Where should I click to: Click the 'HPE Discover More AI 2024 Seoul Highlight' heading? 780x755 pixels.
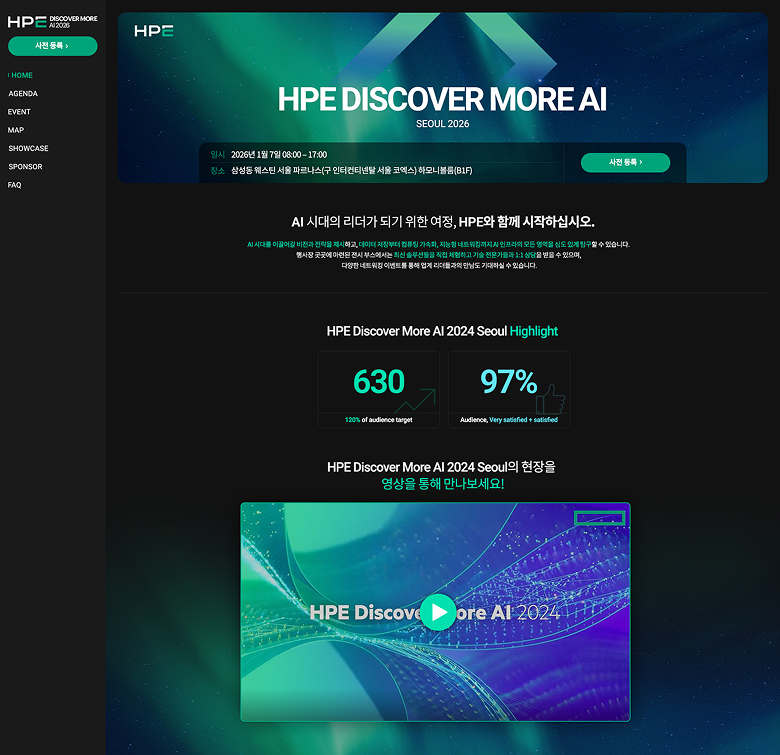pos(442,331)
